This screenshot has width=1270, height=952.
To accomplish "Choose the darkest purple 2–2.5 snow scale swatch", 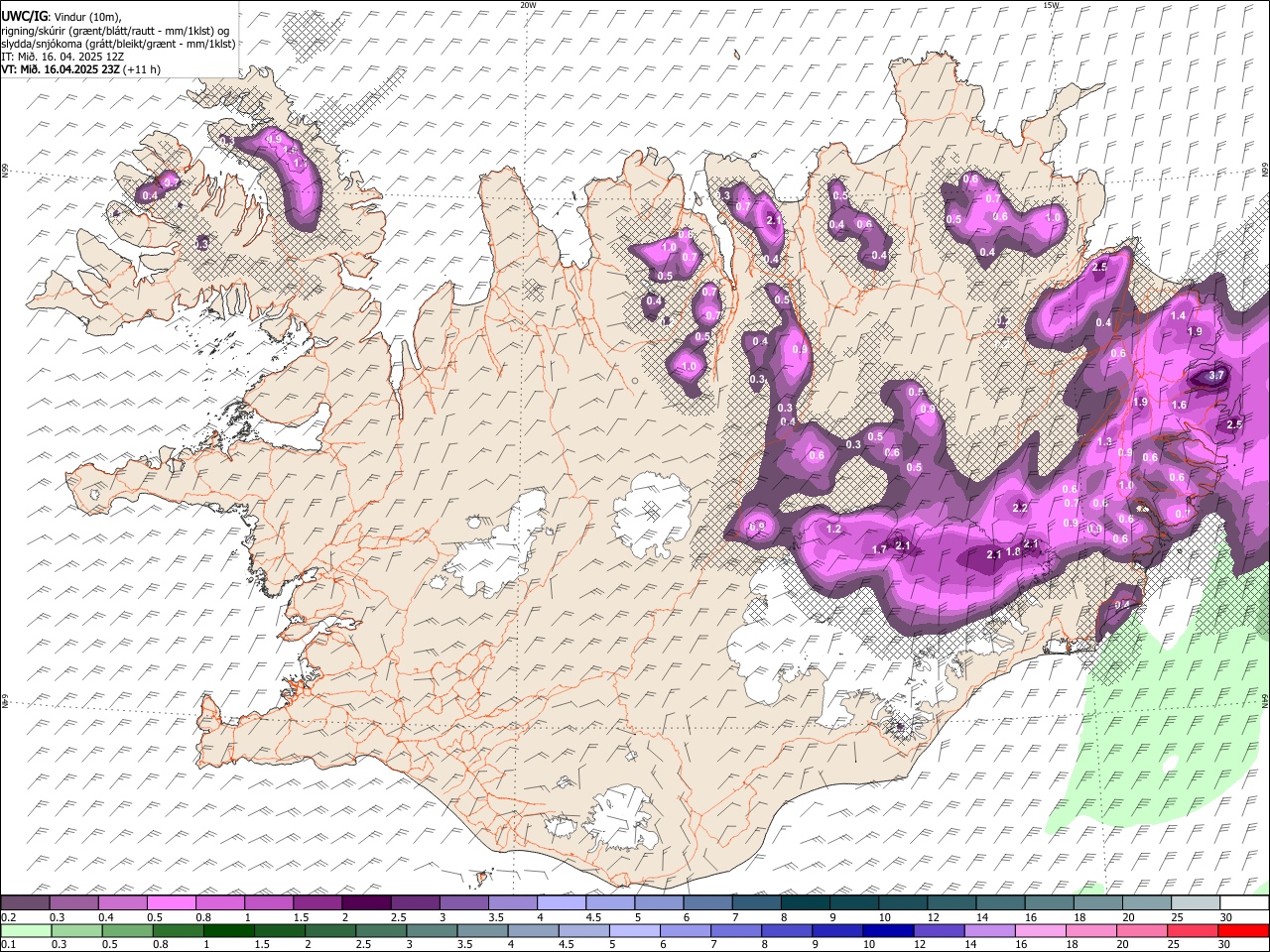I will pos(366,903).
